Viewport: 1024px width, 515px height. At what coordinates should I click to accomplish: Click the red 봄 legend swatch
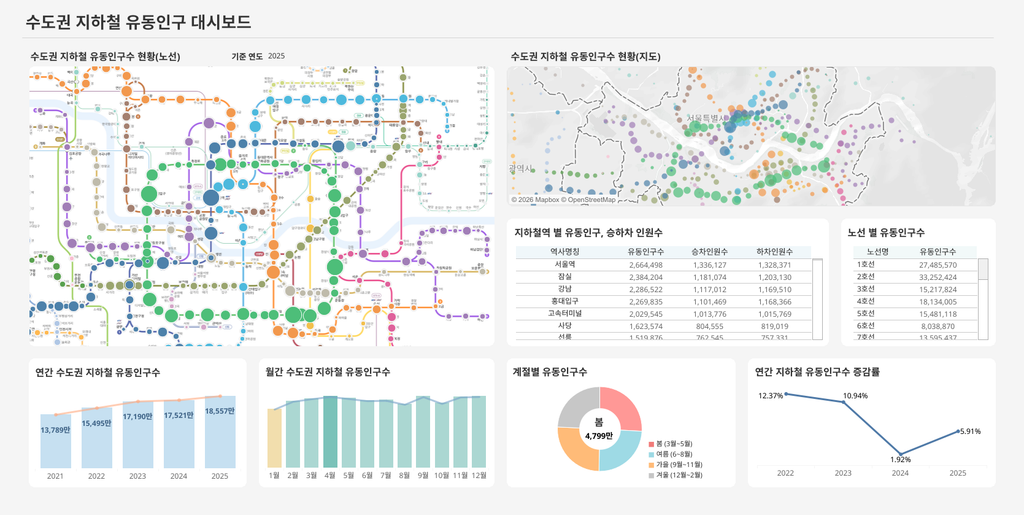650,443
